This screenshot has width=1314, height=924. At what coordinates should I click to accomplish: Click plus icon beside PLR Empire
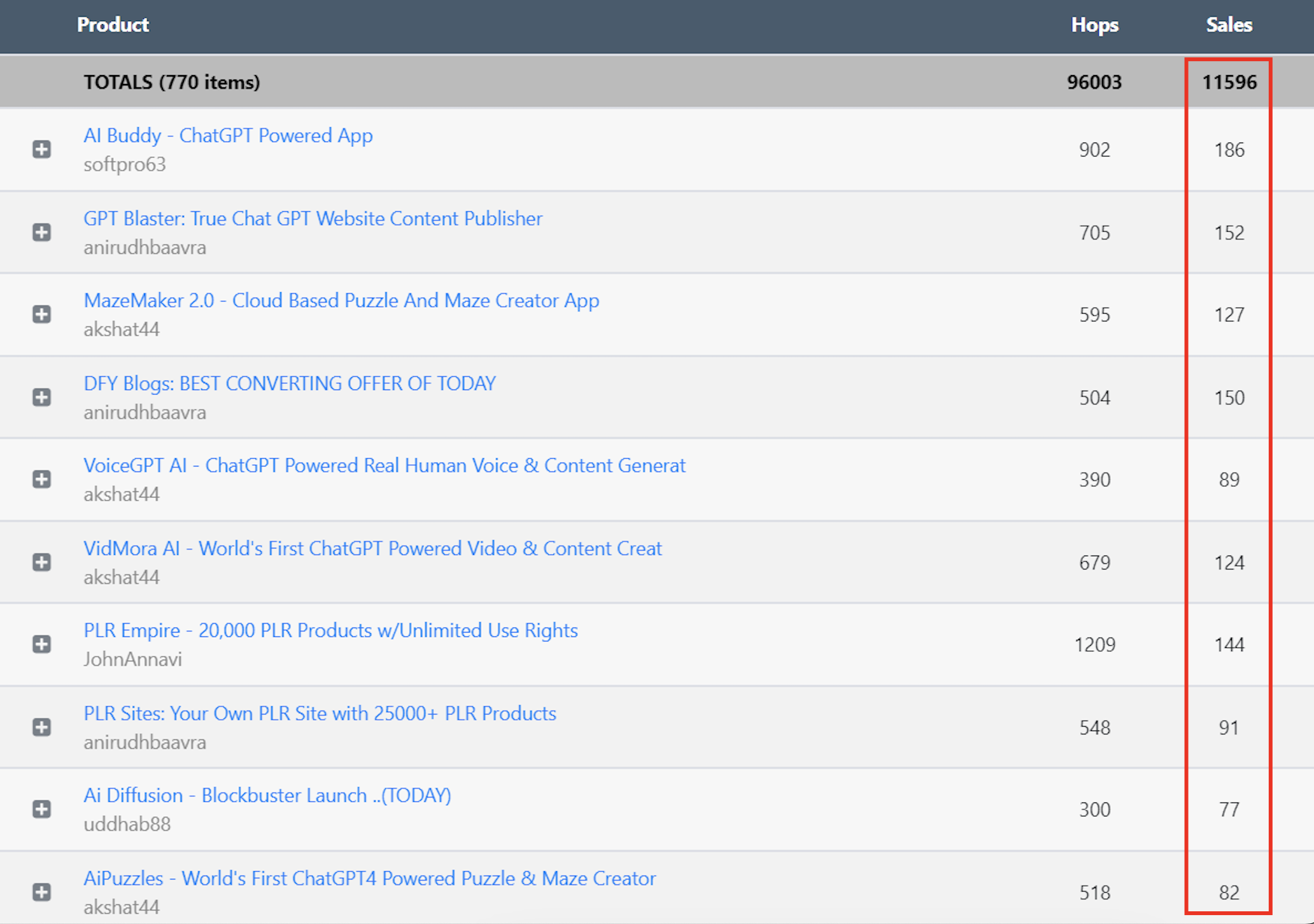tap(42, 644)
